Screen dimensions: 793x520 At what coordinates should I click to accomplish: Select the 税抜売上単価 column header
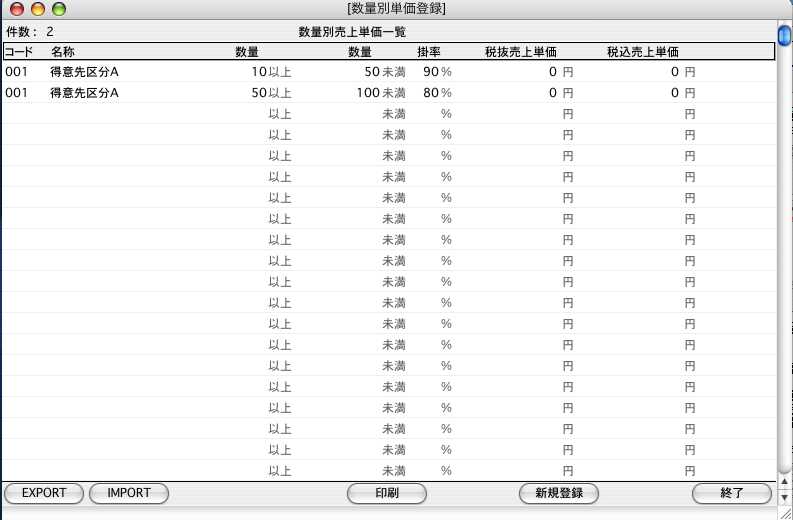[x=521, y=52]
